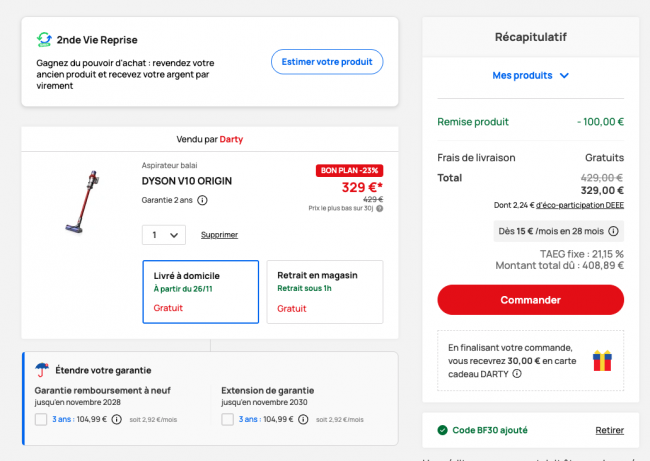Select the Retrait en magasin delivery option
Screen dimensions: 650x461
coord(324,292)
